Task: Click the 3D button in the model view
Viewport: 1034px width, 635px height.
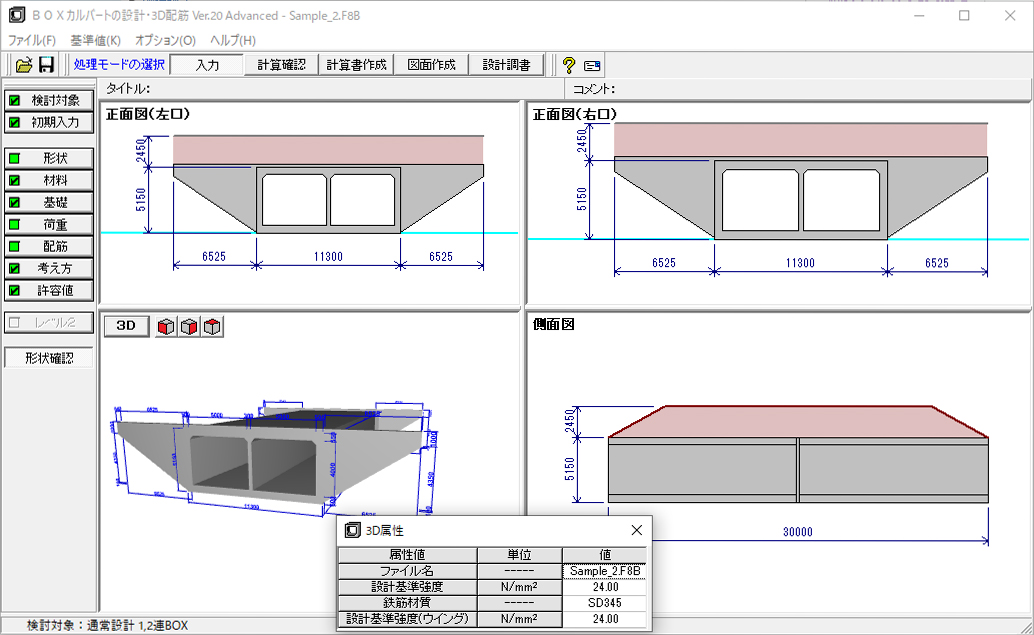Action: point(126,326)
